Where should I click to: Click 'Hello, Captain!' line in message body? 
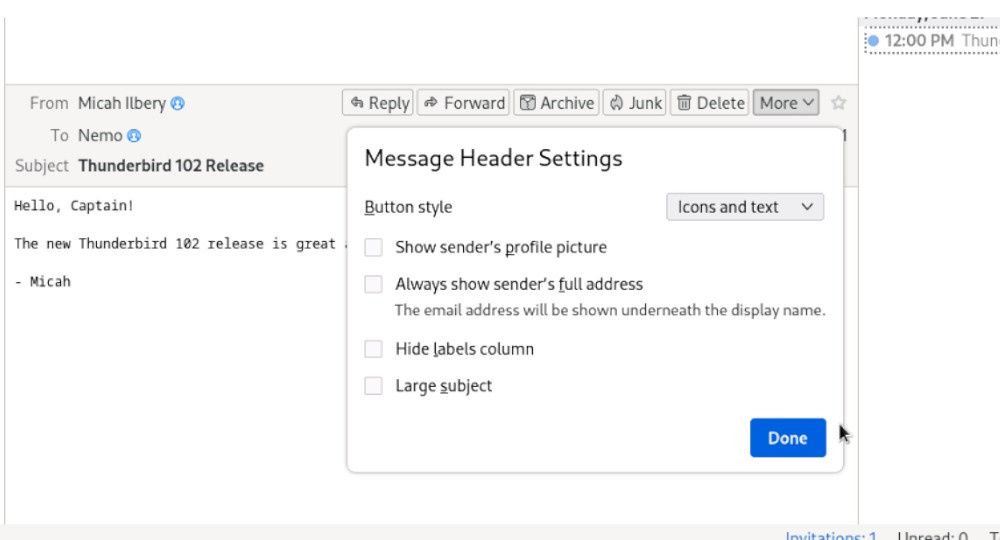[74, 206]
